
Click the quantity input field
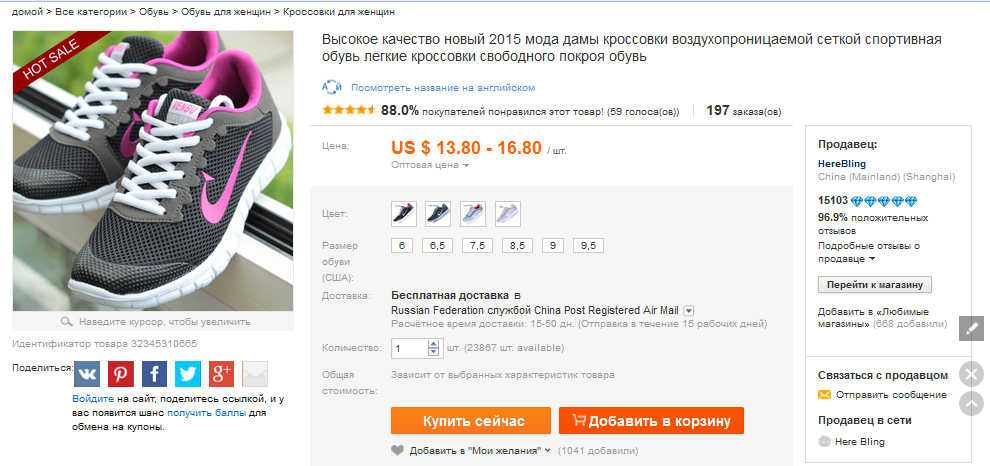[x=410, y=348]
